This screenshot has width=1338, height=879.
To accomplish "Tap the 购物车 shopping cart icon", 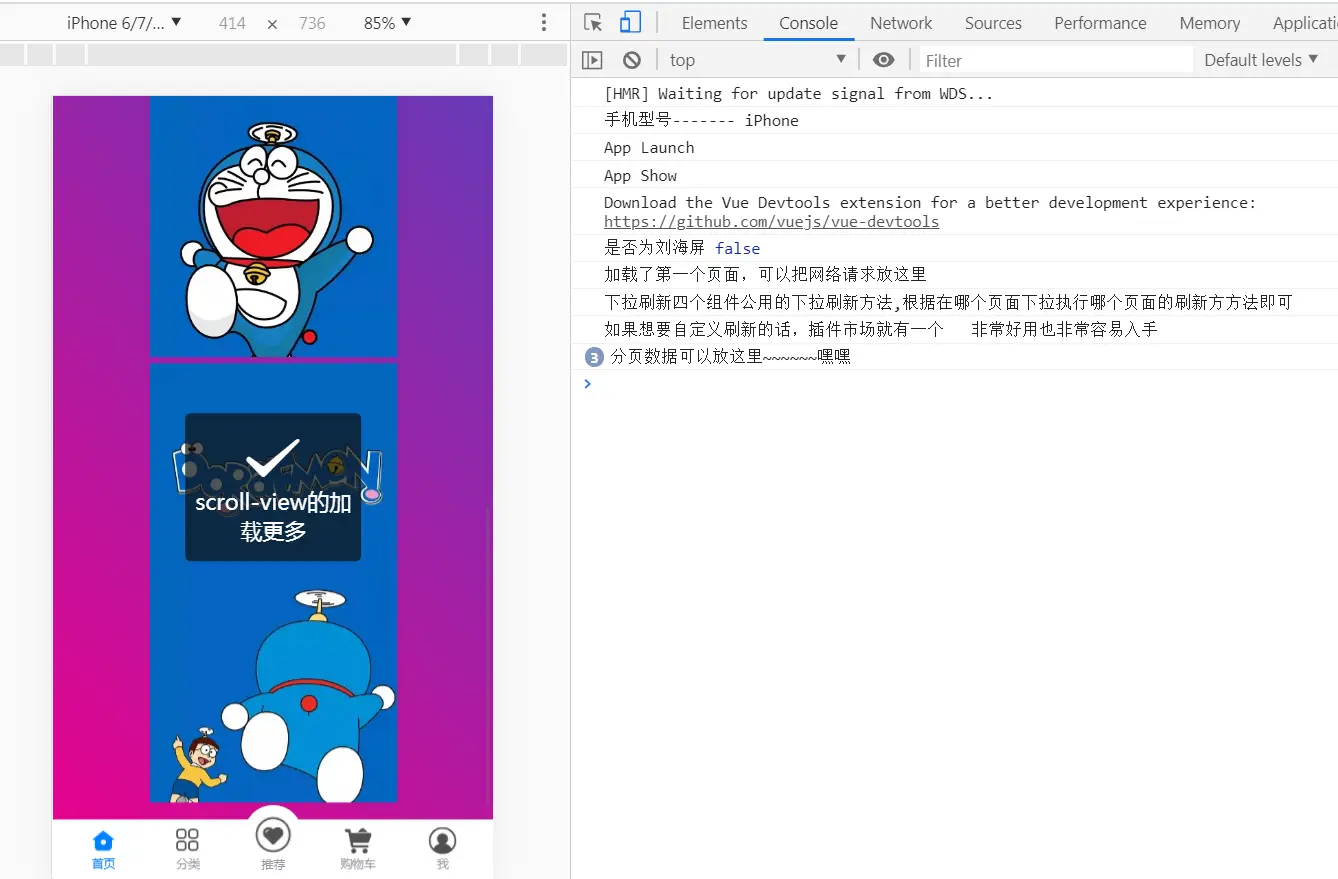I will point(357,840).
